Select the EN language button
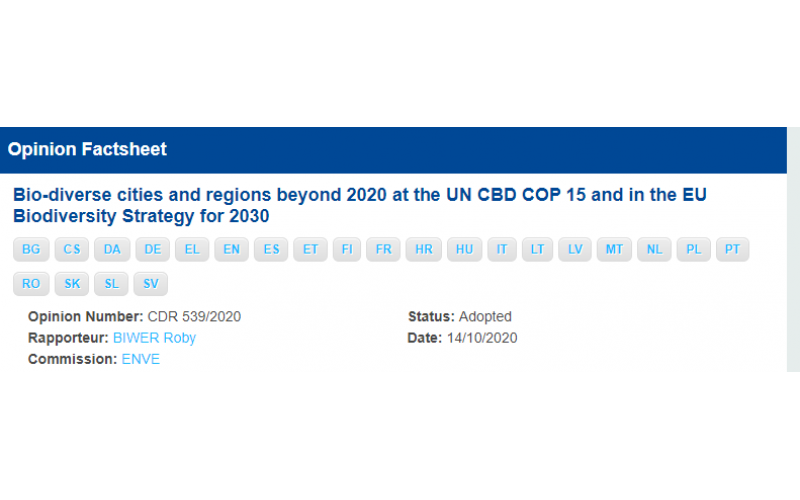The width and height of the screenshot is (800, 500). [231, 249]
